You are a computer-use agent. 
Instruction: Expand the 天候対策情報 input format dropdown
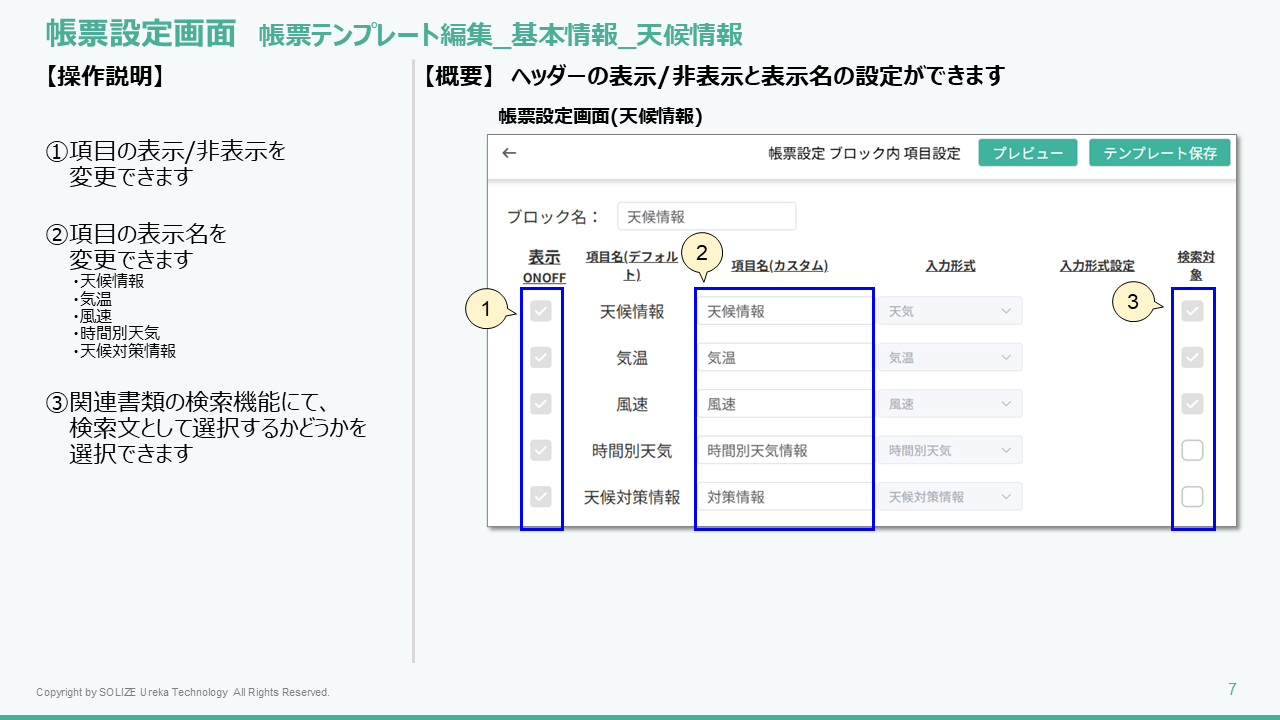pyautogui.click(x=950, y=496)
